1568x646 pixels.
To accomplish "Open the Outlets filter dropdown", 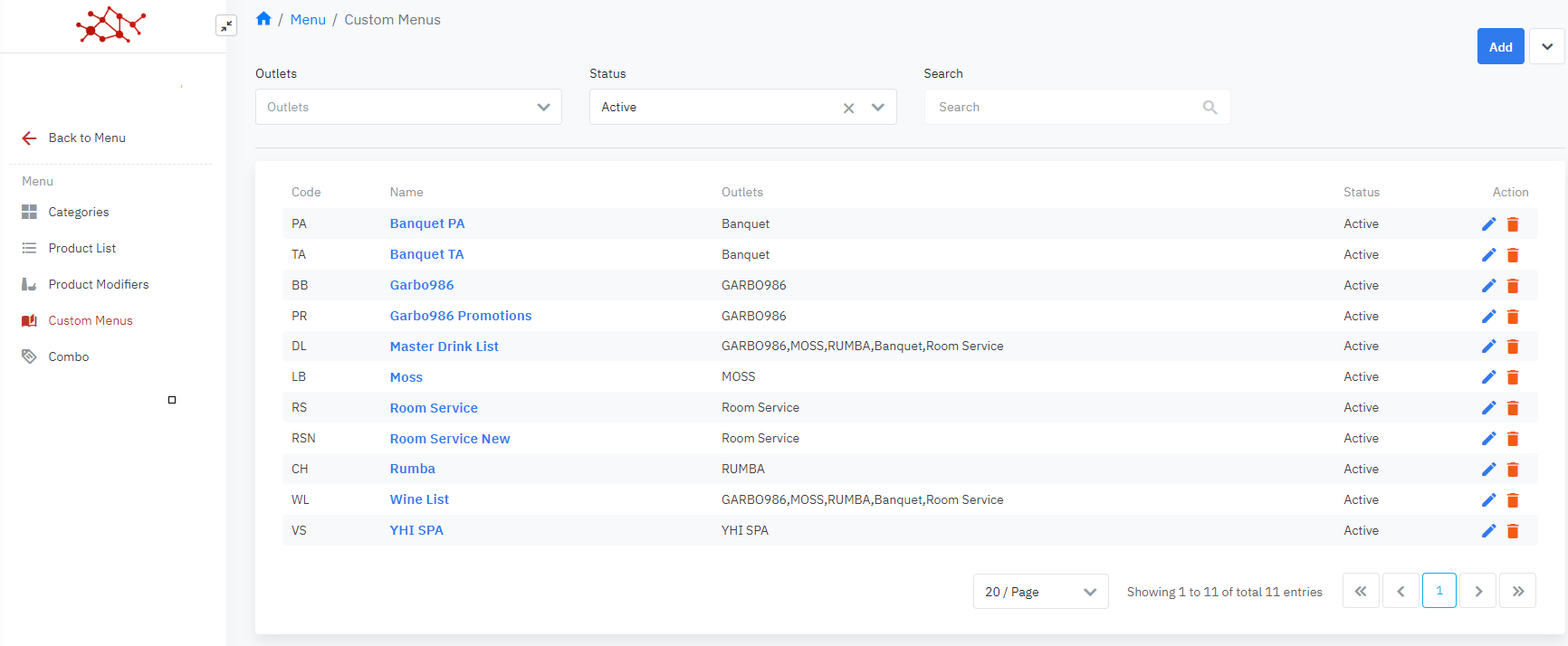I will 408,107.
